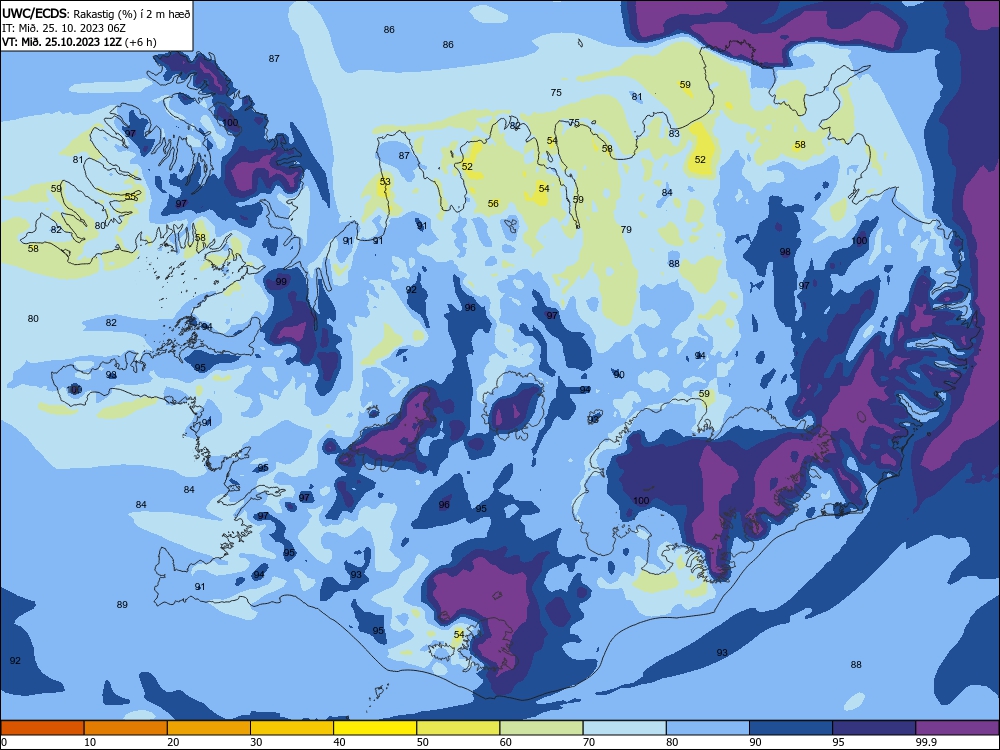Click the yellow-green 60–70 legend swatch
The width and height of the screenshot is (1000, 750).
pyautogui.click(x=541, y=728)
